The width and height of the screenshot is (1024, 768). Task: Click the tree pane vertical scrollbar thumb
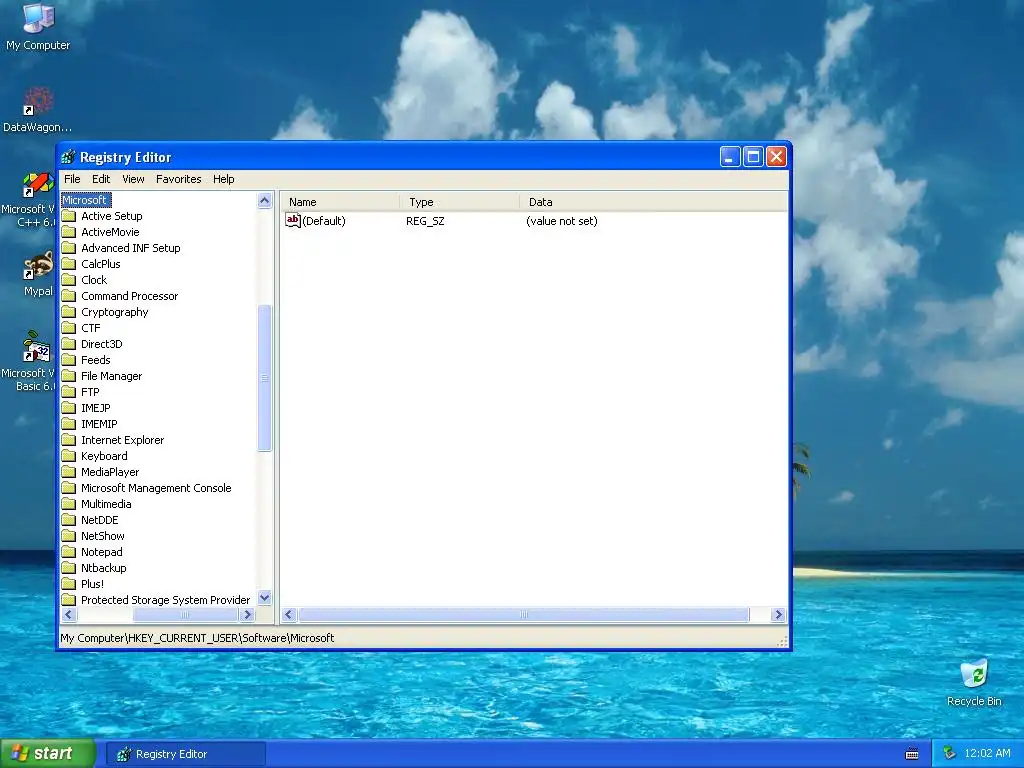click(264, 378)
